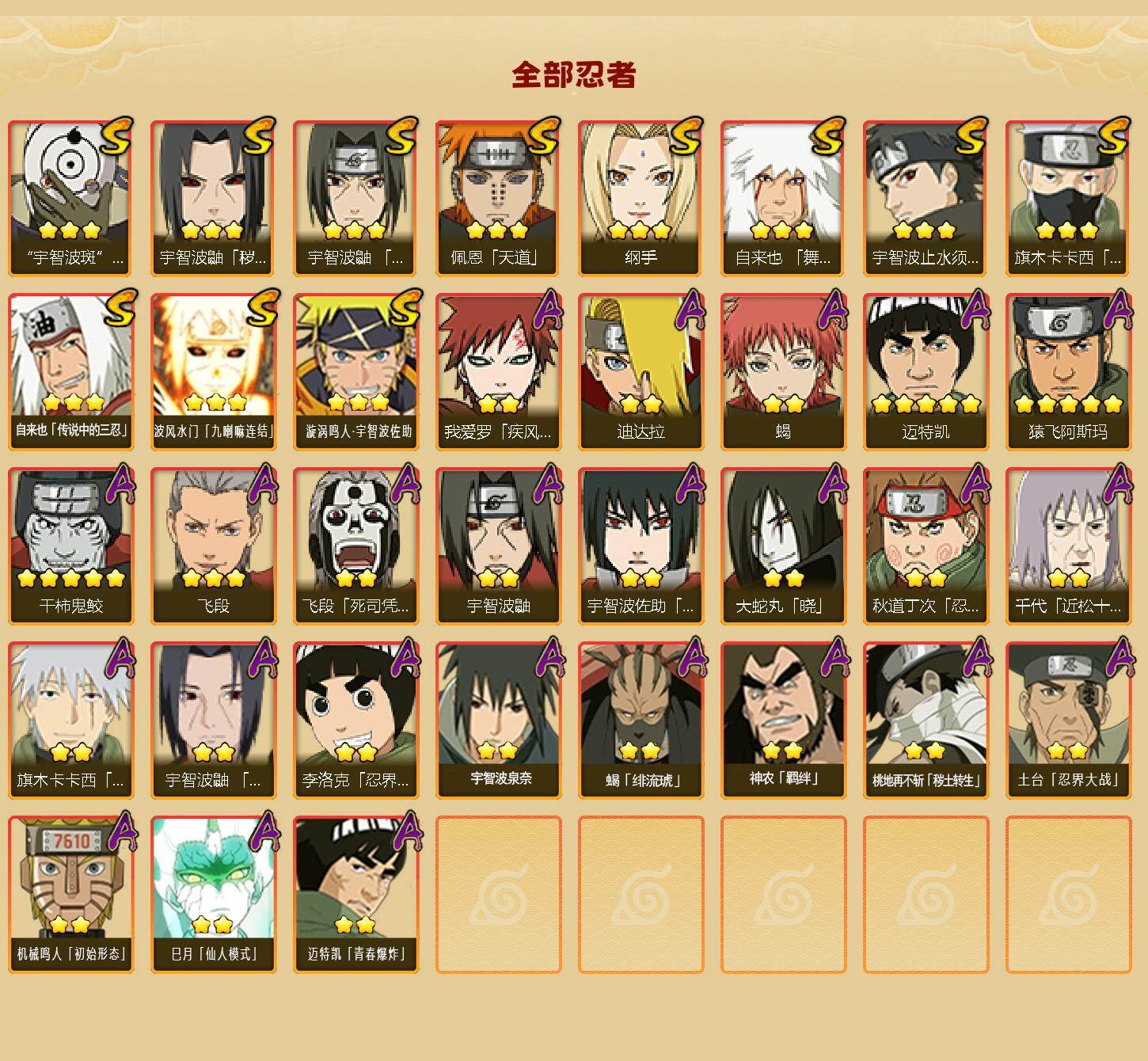Select the 神农「羁绊」 card
Image resolution: width=1148 pixels, height=1061 pixels.
pos(783,721)
